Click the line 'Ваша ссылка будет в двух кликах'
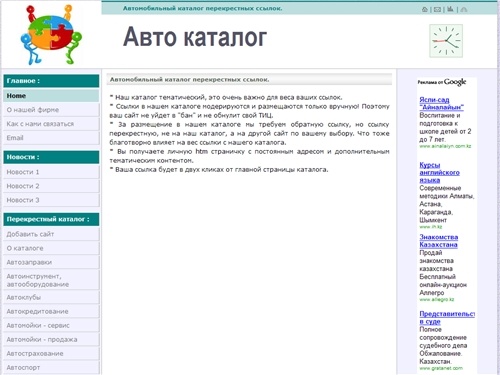 pyautogui.click(x=219, y=169)
